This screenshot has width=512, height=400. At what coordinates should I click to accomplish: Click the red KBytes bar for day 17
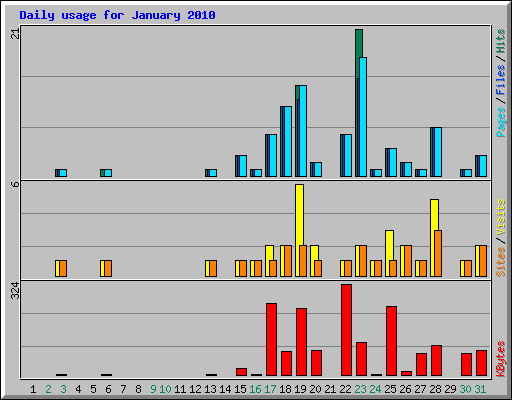pyautogui.click(x=271, y=340)
